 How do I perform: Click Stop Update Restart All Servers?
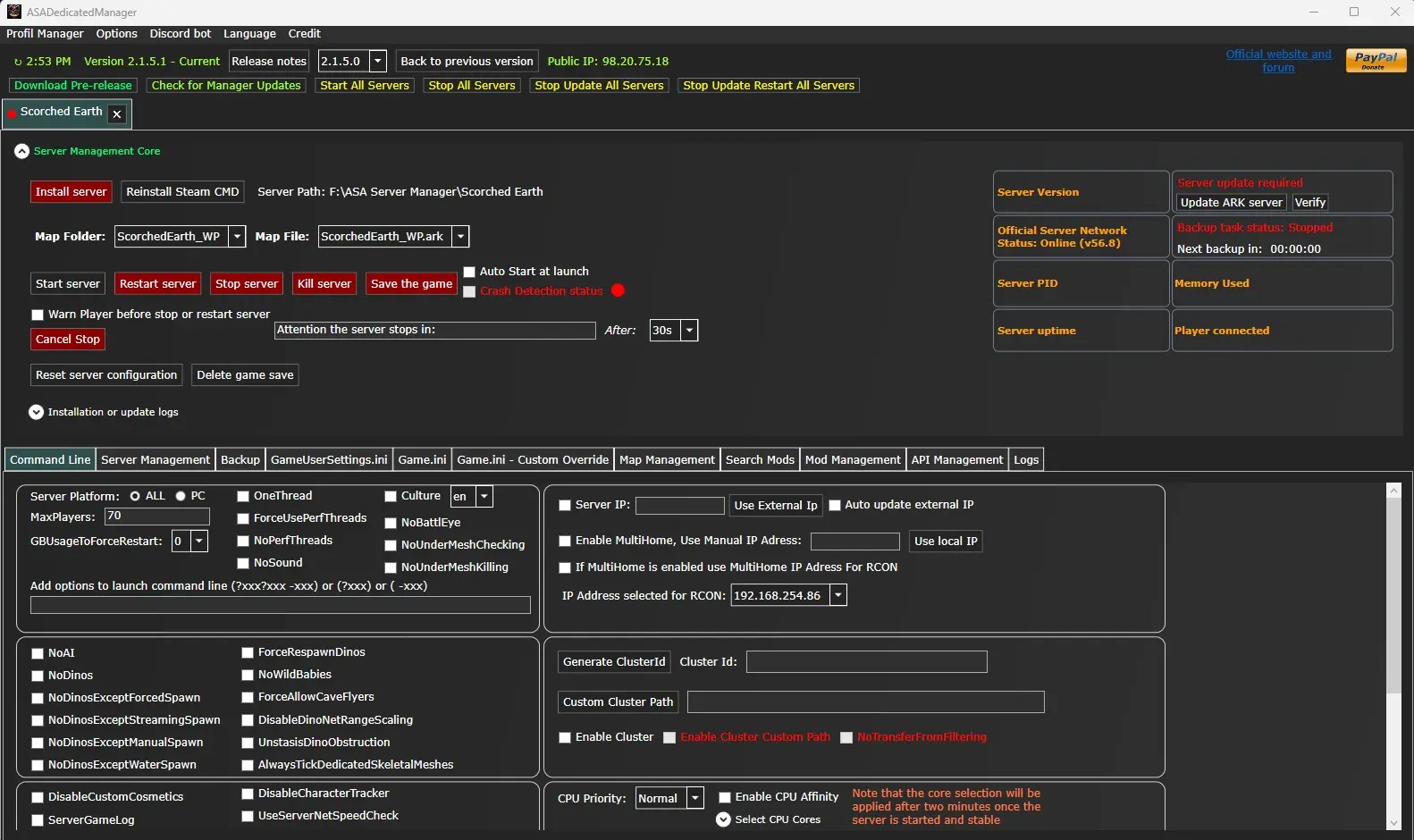point(769,86)
